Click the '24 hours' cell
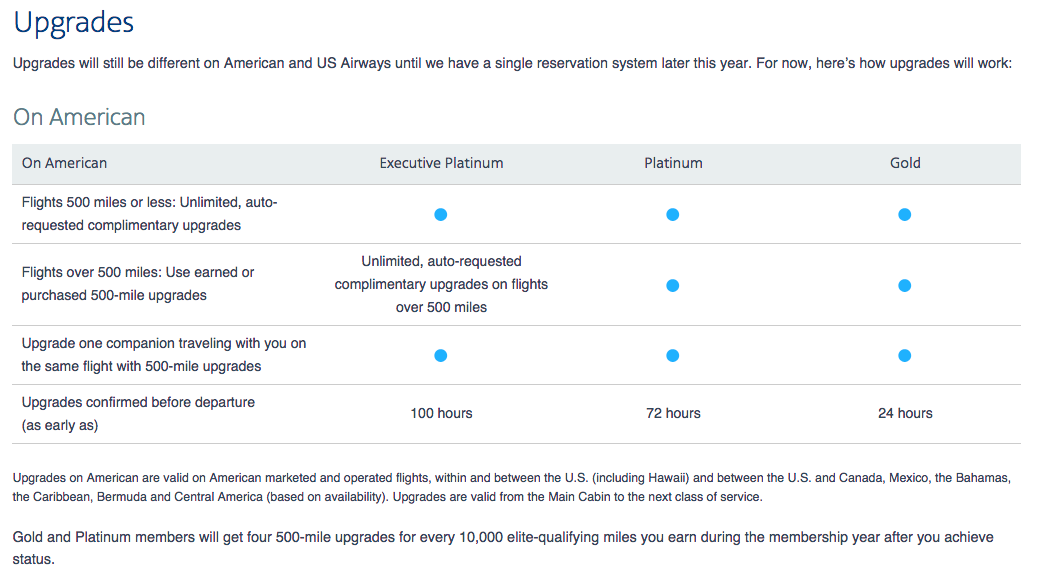This screenshot has height=578, width=1038. [905, 413]
